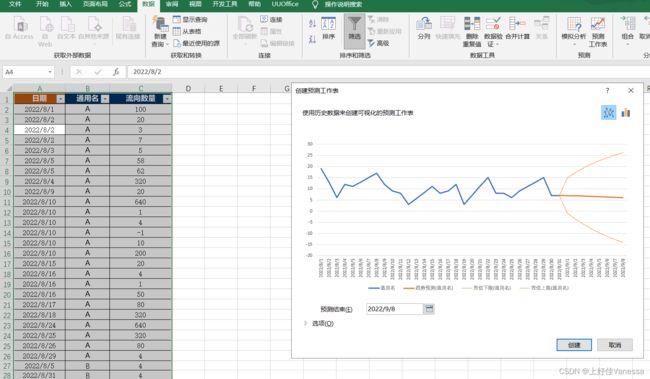Select cell 2022/8/31 in row 28
This screenshot has height=379, width=650.
39,375
